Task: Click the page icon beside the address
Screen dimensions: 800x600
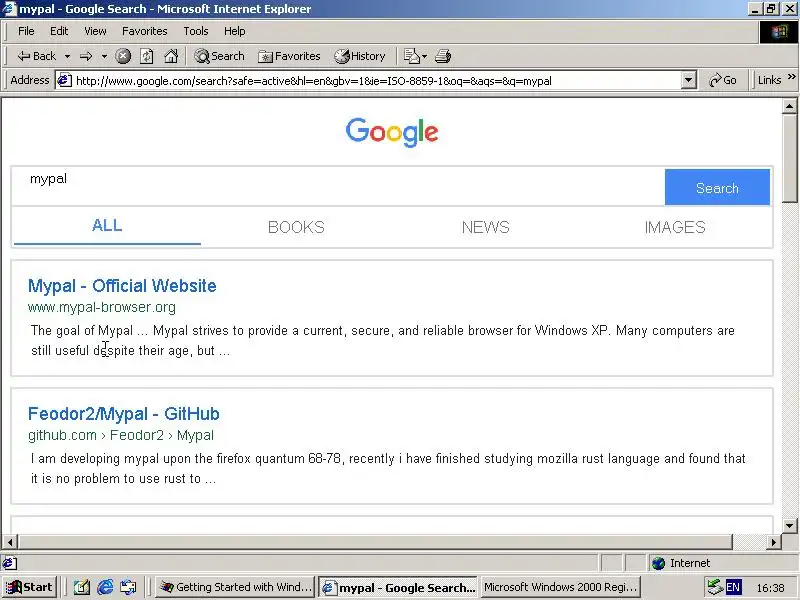Action: [x=64, y=81]
